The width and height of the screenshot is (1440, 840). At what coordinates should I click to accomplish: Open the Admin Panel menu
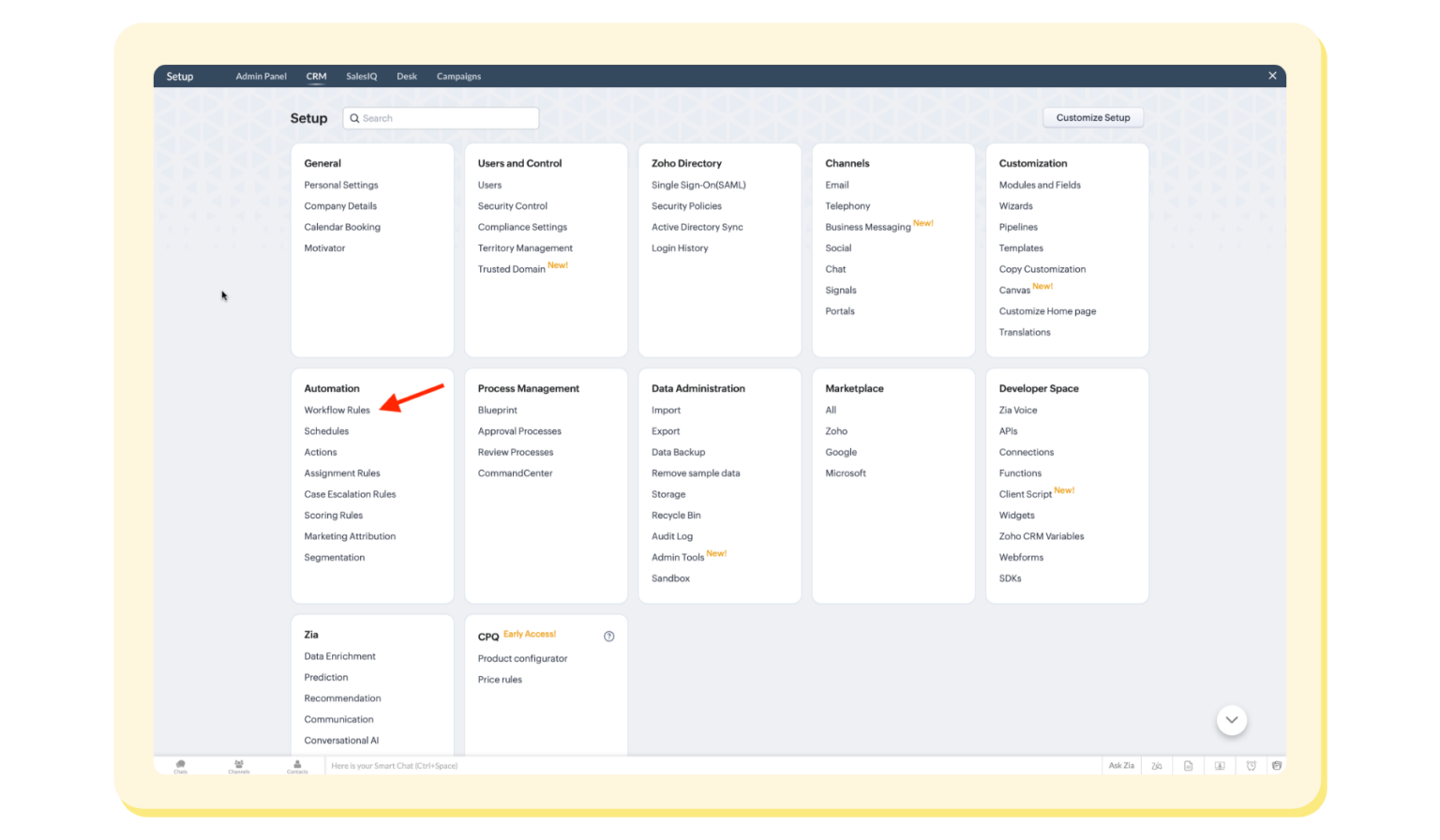click(261, 76)
